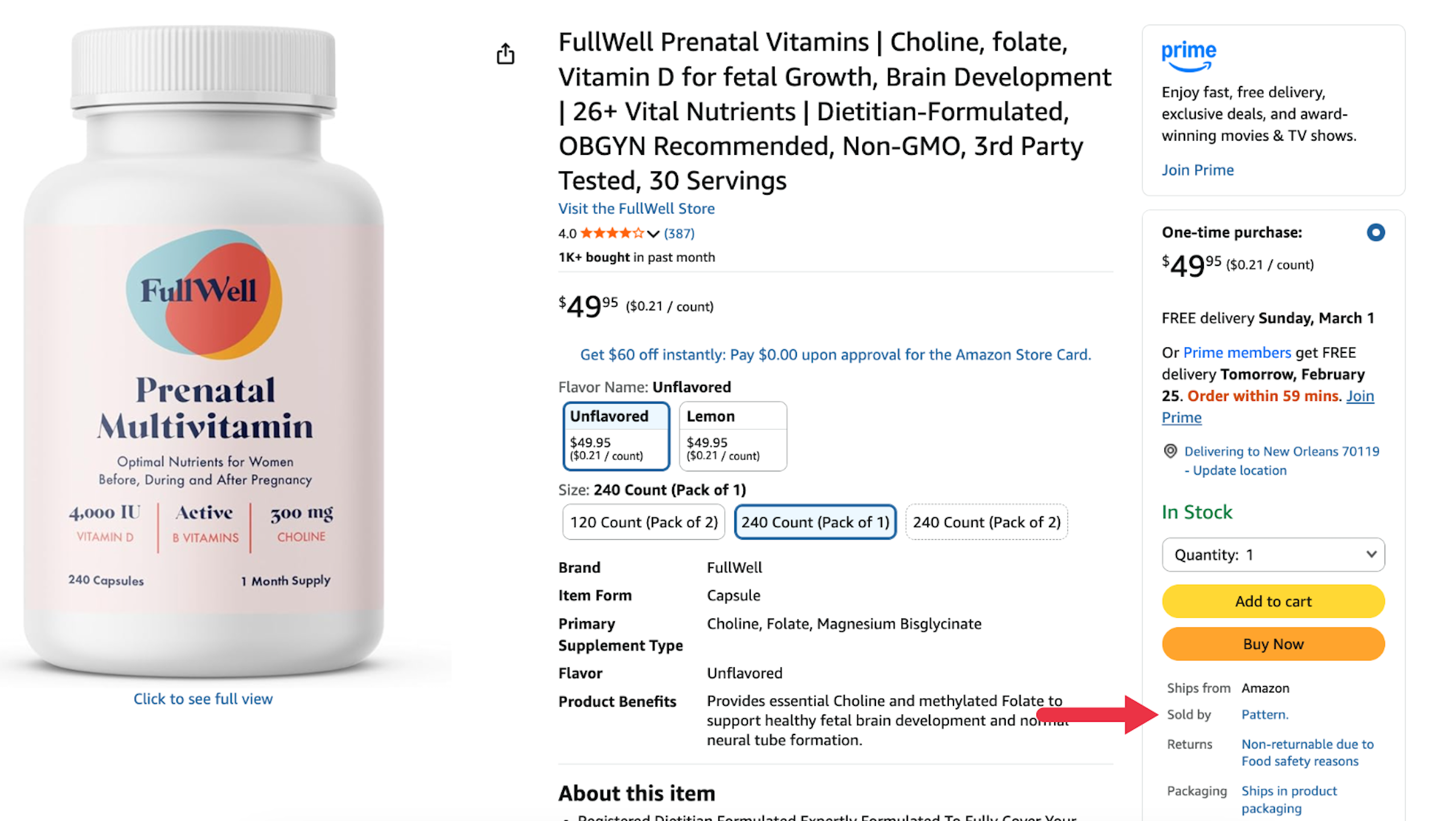Click the share icon beside the title
This screenshot has width=1456, height=821.
pyautogui.click(x=505, y=54)
